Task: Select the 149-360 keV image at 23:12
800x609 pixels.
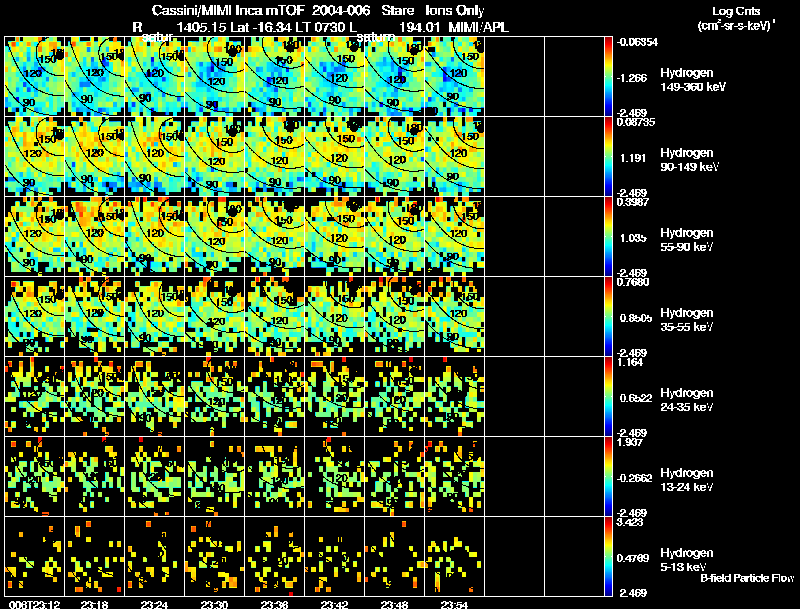Action: (35, 77)
